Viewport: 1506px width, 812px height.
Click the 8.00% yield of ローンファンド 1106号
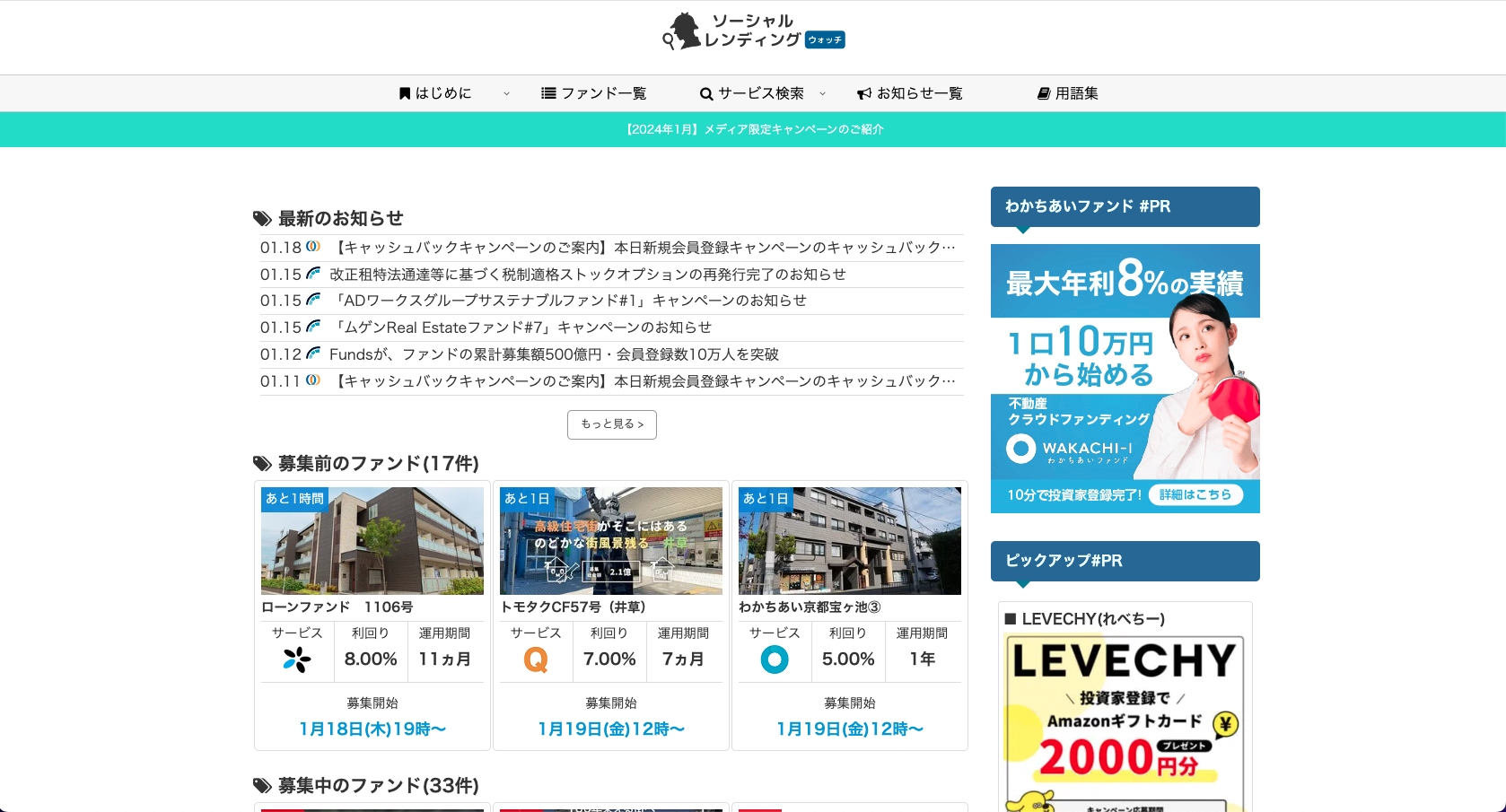tap(371, 659)
